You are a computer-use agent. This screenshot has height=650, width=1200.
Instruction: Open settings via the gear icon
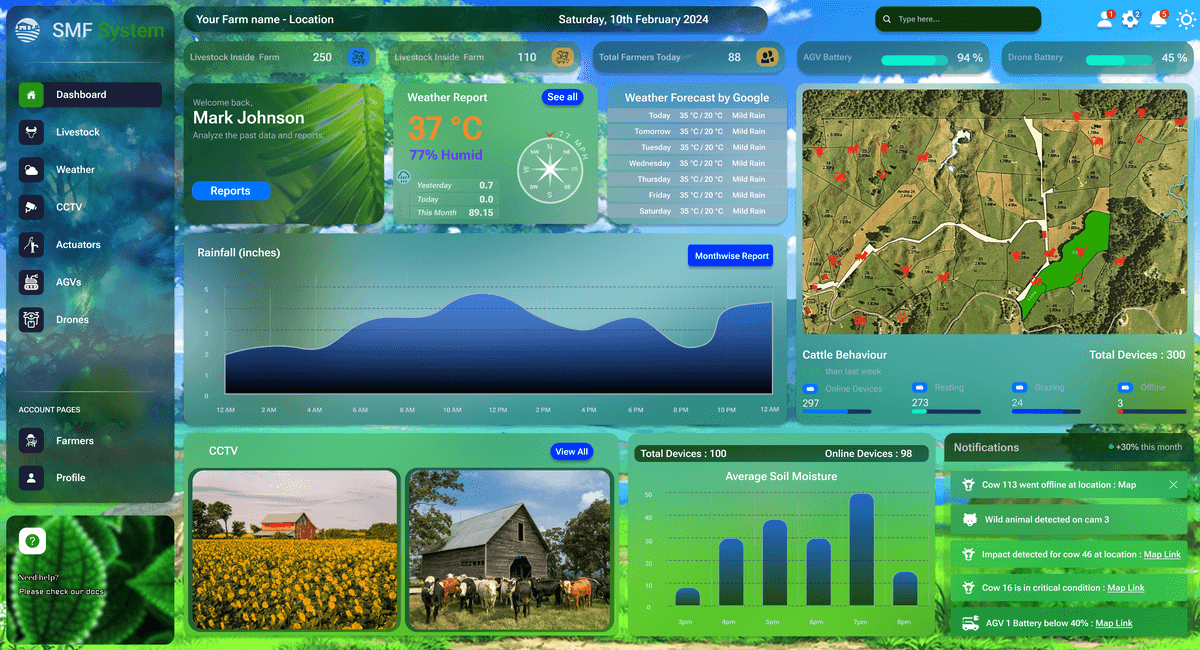pyautogui.click(x=1131, y=19)
